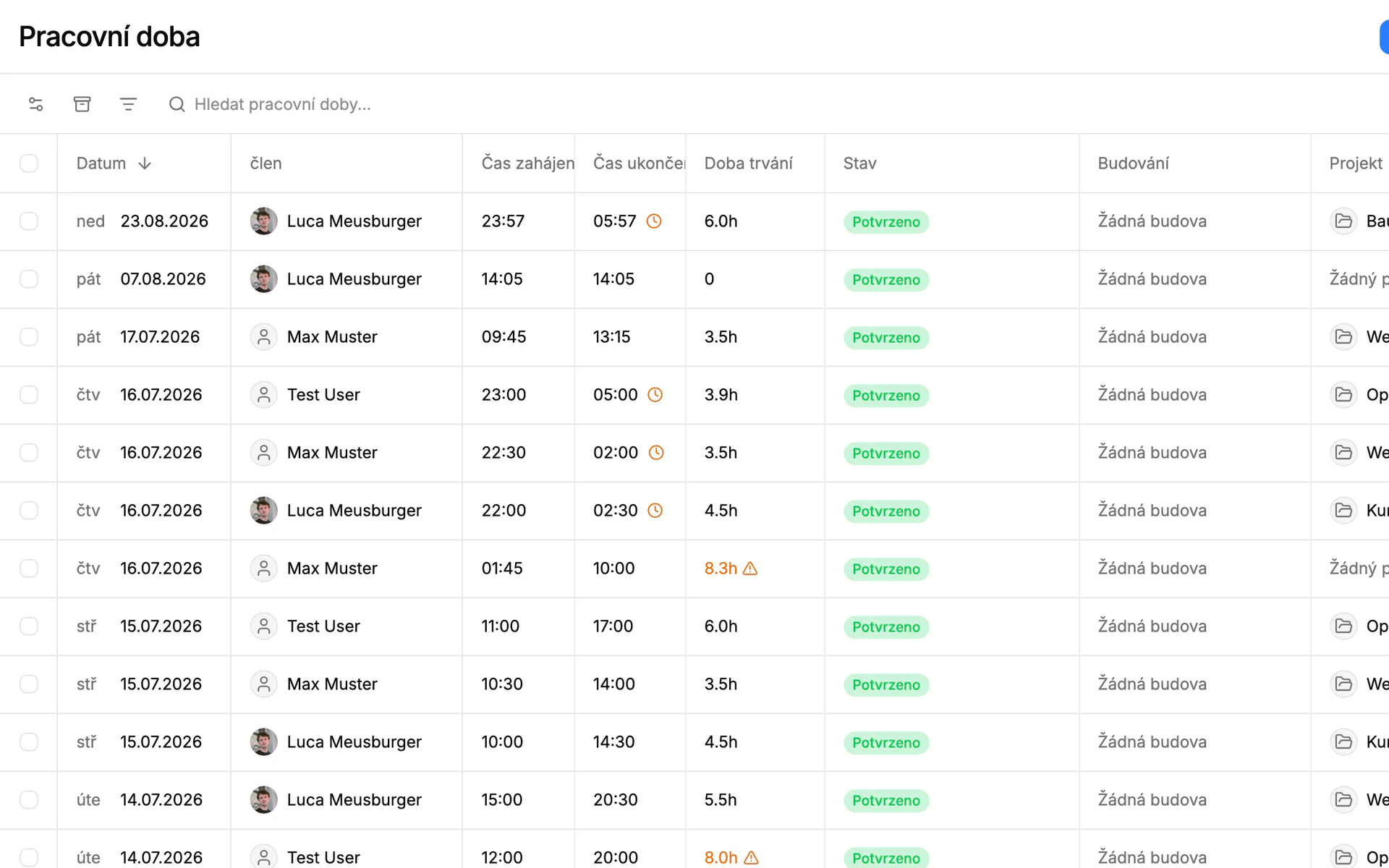Click Test User name in the 23:00 row
Viewport: 1389px width, 868px height.
click(x=323, y=395)
